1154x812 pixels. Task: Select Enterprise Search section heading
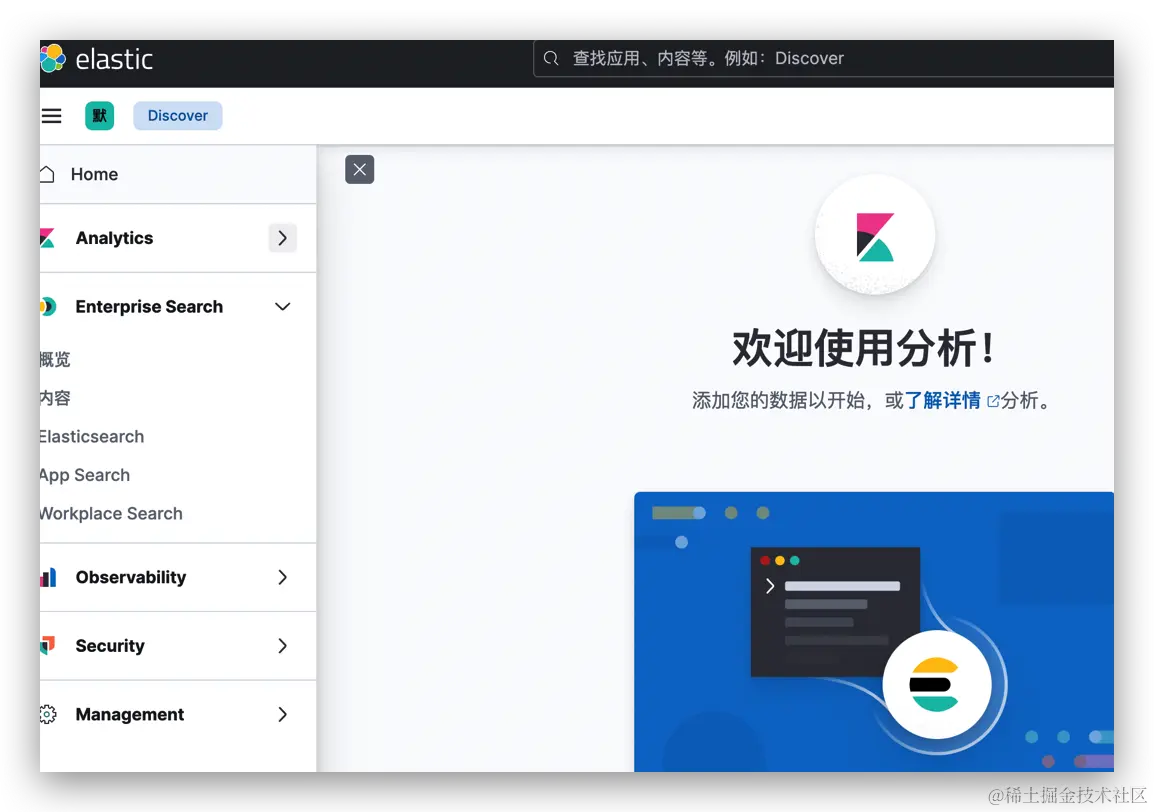tap(149, 306)
